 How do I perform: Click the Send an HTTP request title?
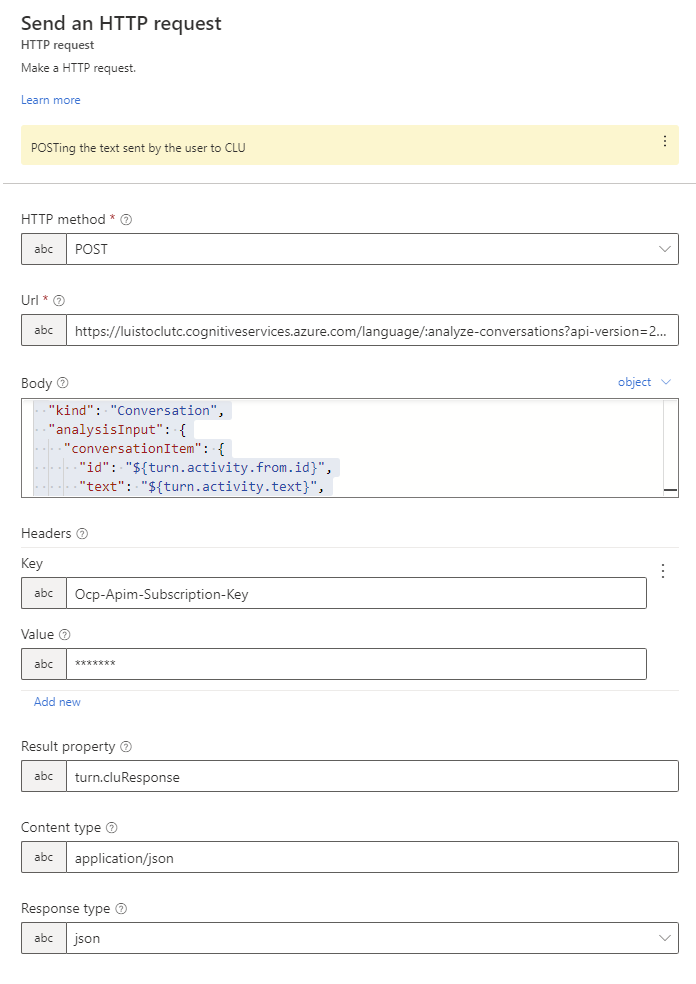pyautogui.click(x=121, y=23)
